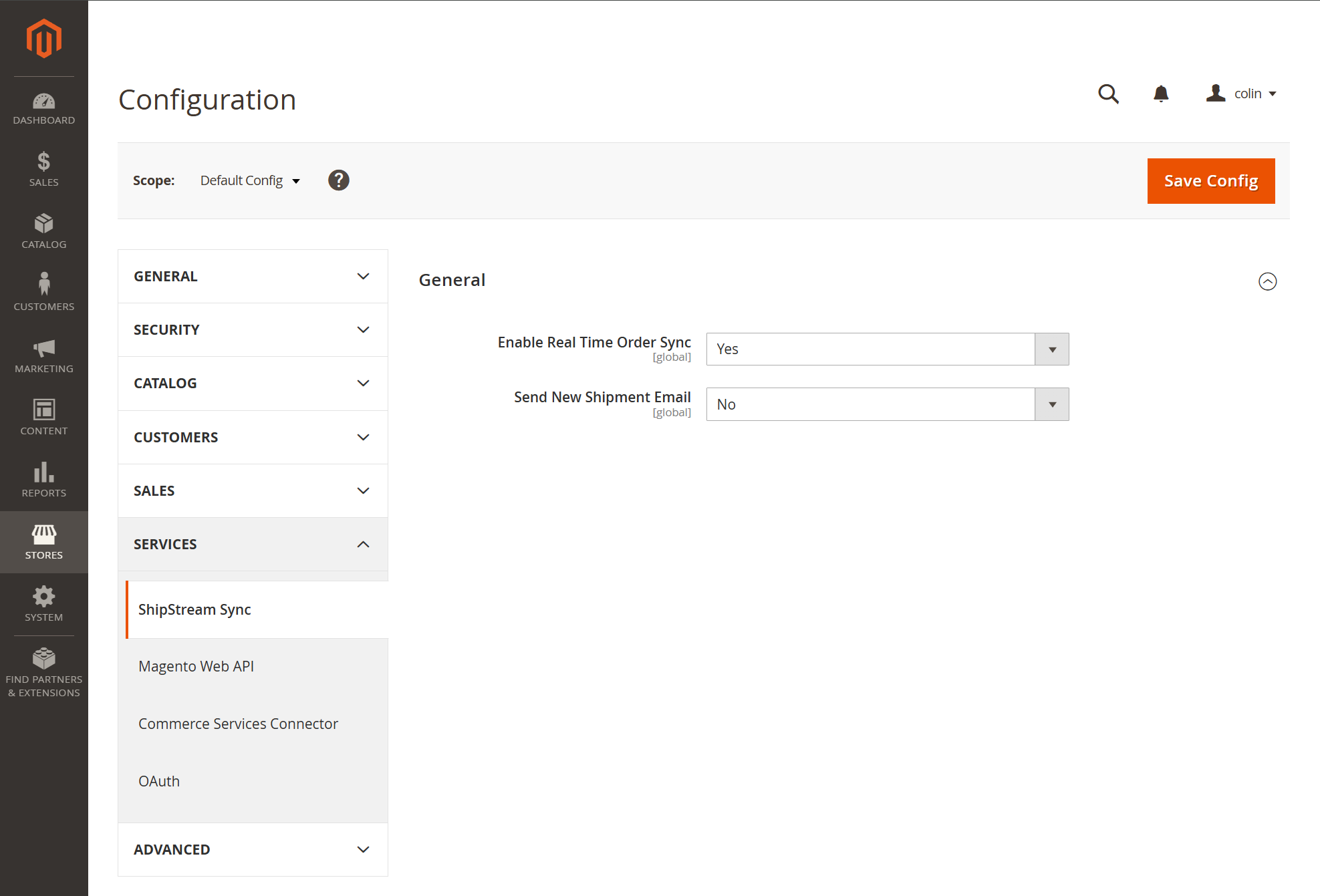Select the Magento Web API item
1320x896 pixels.
point(196,666)
